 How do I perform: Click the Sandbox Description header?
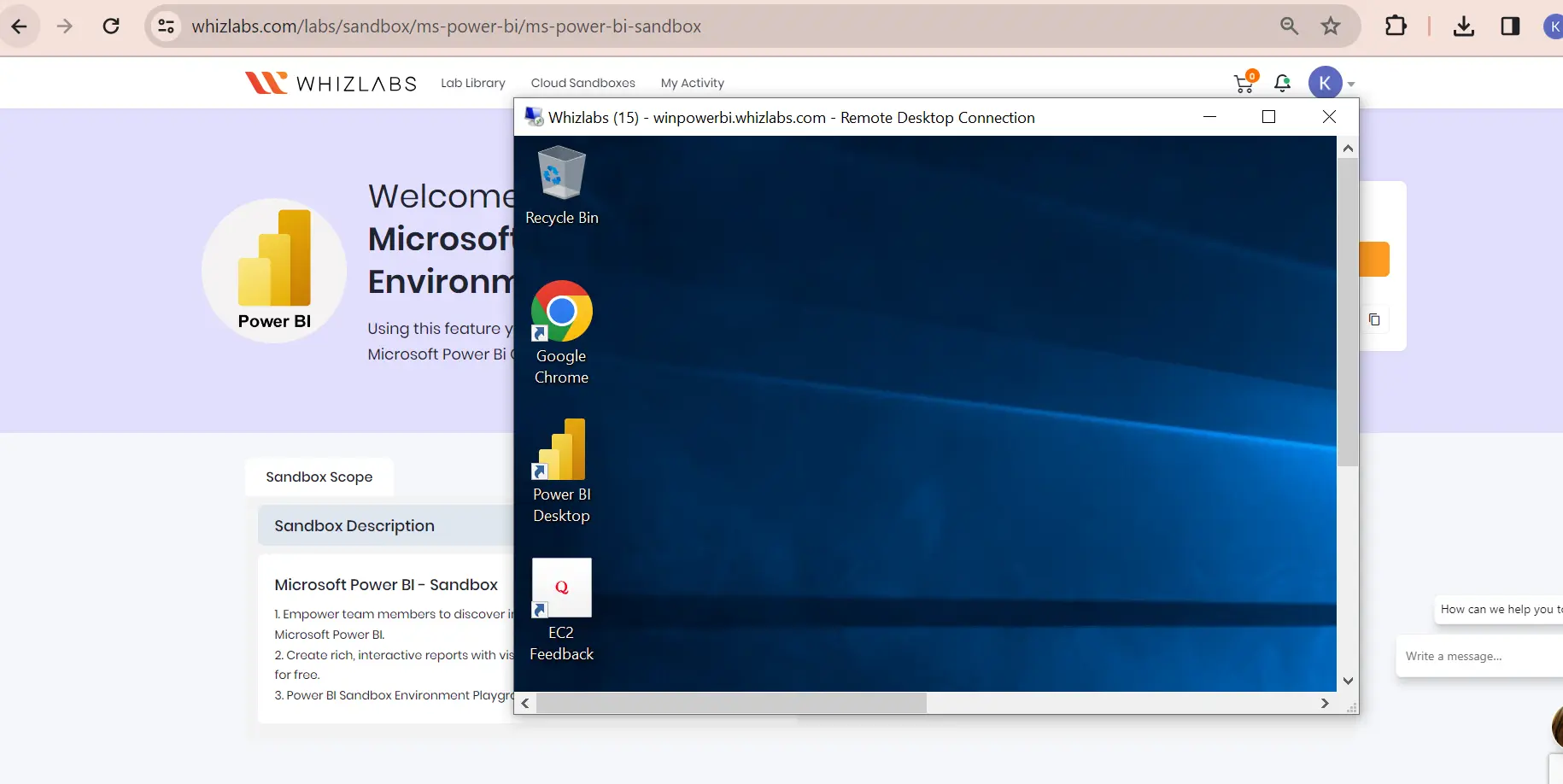386,525
